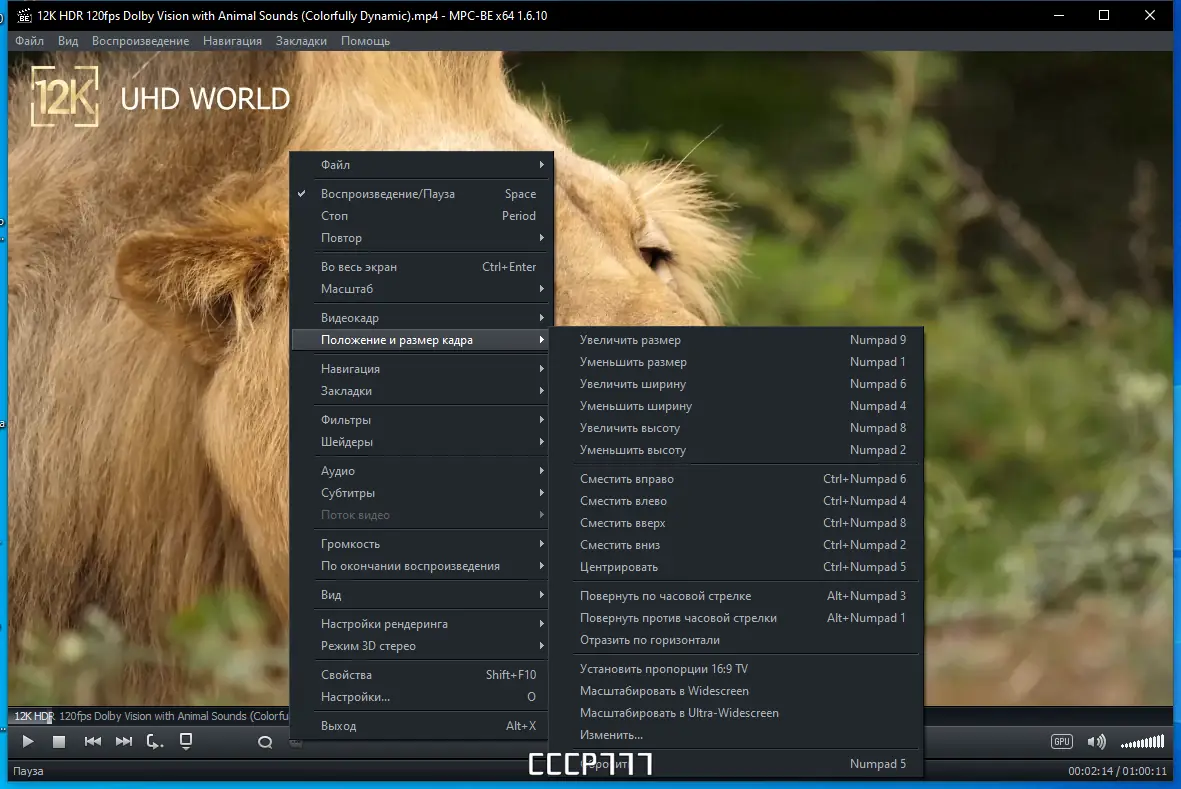Click the GPU indicator icon

pyautogui.click(x=1061, y=742)
